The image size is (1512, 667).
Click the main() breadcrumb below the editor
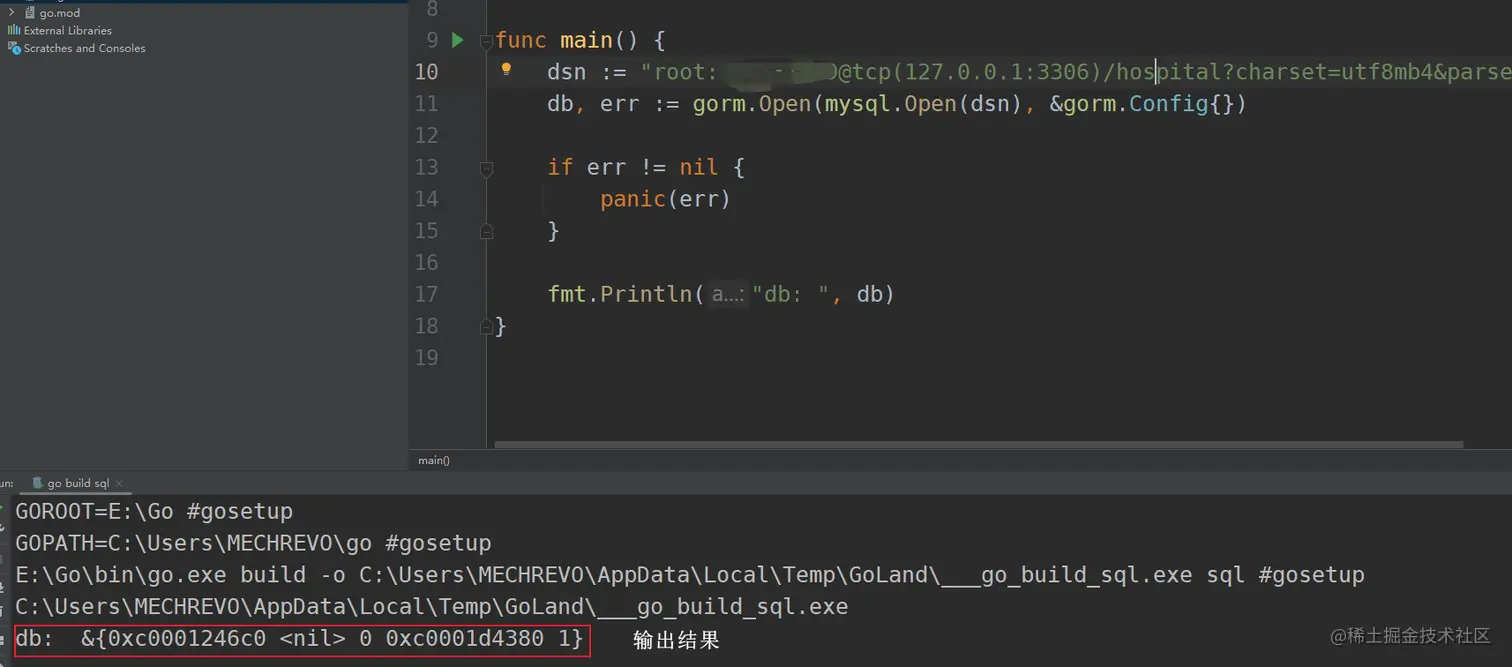[x=434, y=461]
